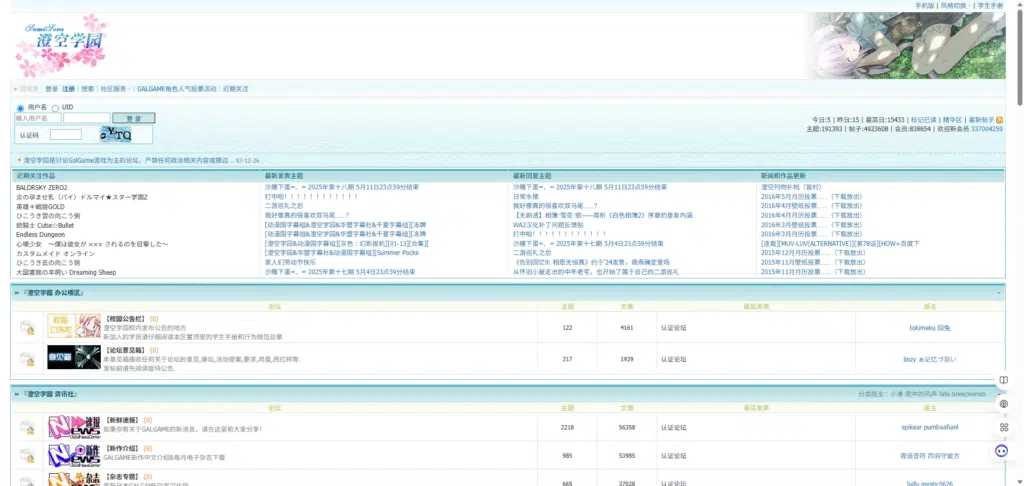Click the orange RSS feed icon

pos(999,119)
